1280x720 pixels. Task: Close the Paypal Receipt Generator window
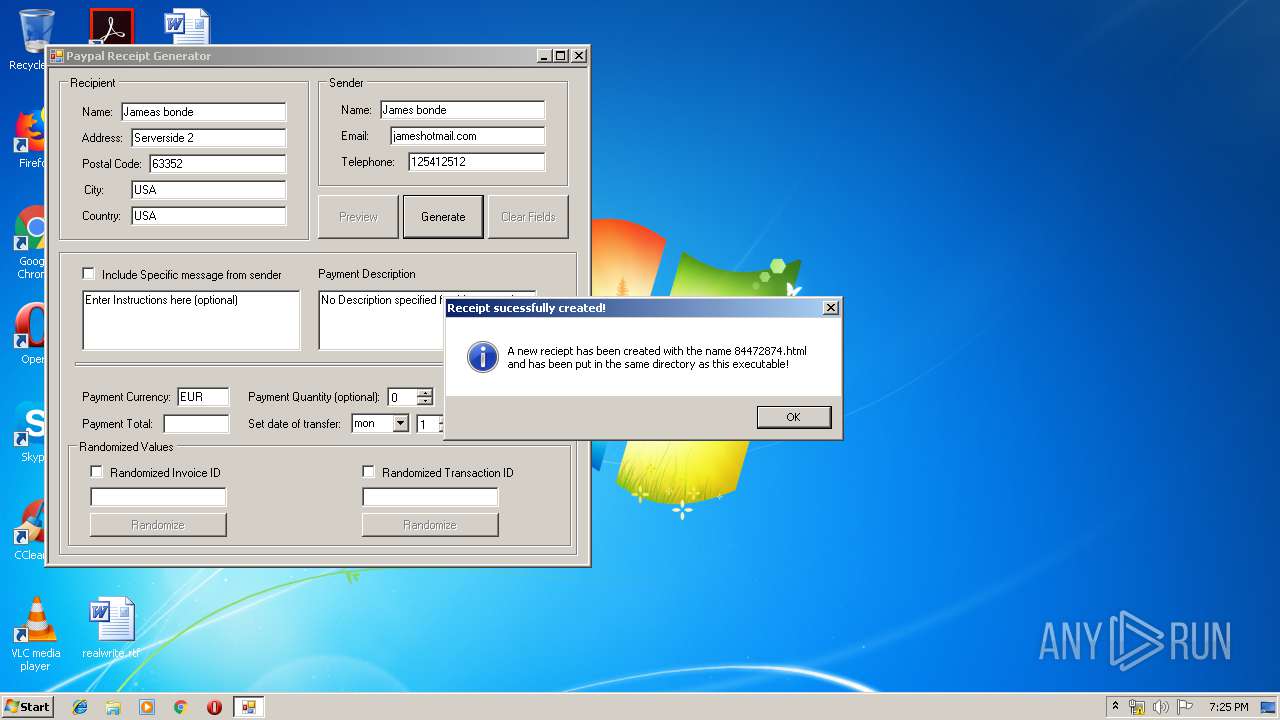(x=578, y=56)
